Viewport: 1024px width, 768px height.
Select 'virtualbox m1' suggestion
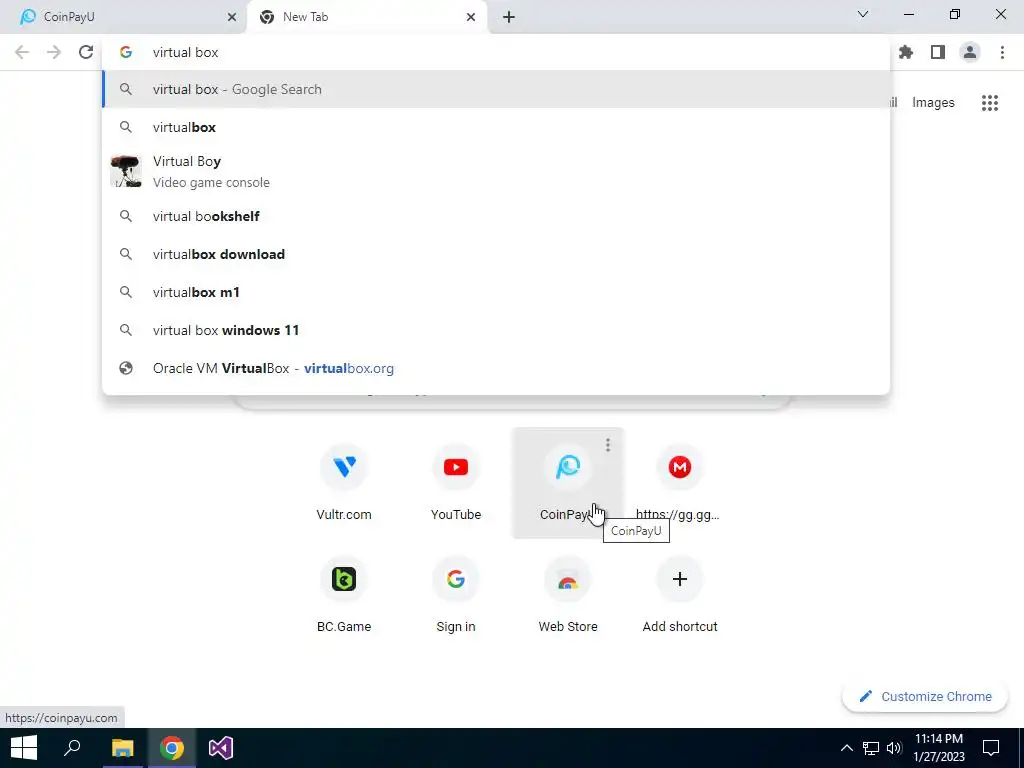(496, 292)
